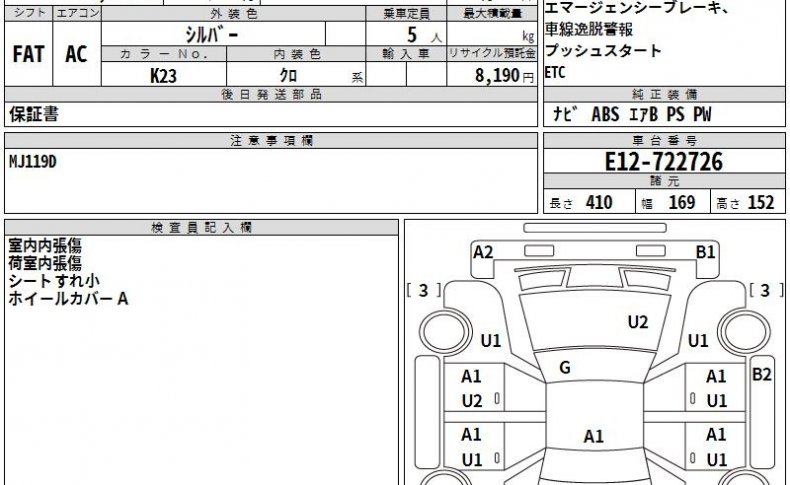
Task: Click the width value '169'
Action: (682, 202)
